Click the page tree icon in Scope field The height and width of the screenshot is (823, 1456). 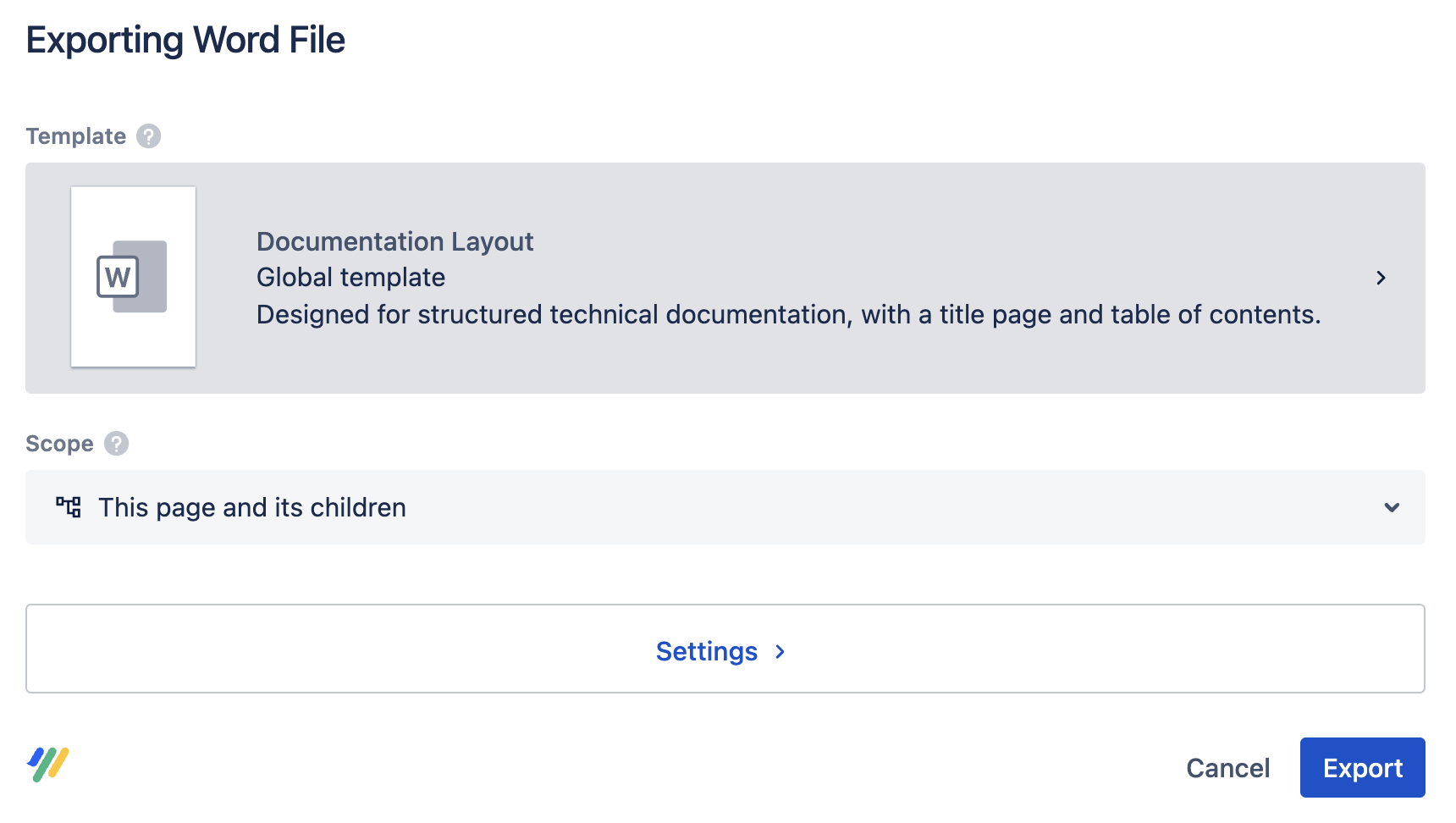click(69, 507)
